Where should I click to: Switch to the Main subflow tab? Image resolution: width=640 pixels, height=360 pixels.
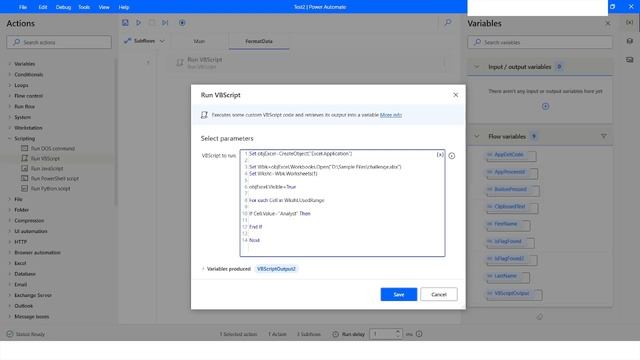tap(199, 41)
